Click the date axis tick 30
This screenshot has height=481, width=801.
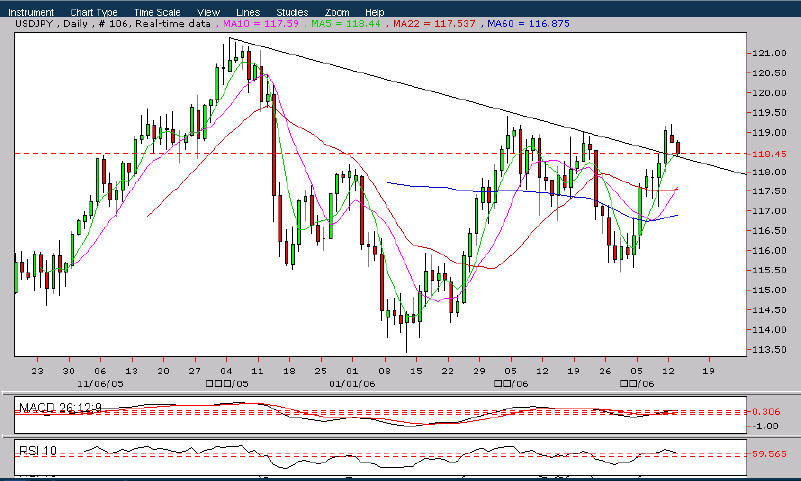[x=68, y=371]
